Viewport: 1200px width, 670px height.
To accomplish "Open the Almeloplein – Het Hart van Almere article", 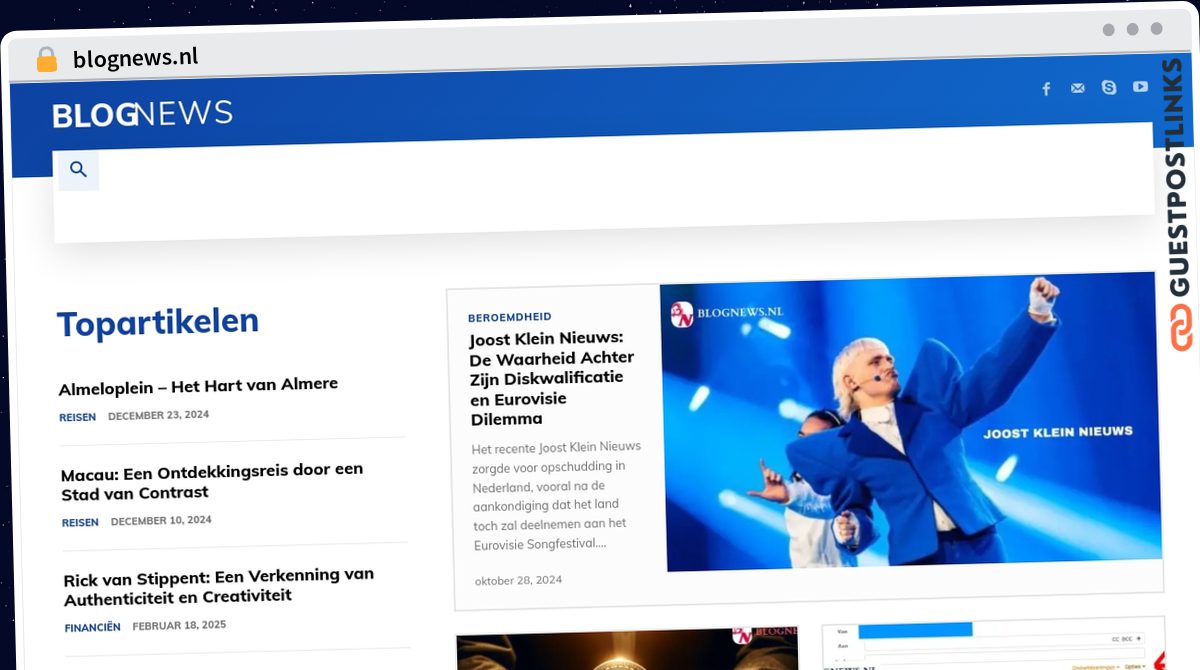I will pyautogui.click(x=198, y=385).
